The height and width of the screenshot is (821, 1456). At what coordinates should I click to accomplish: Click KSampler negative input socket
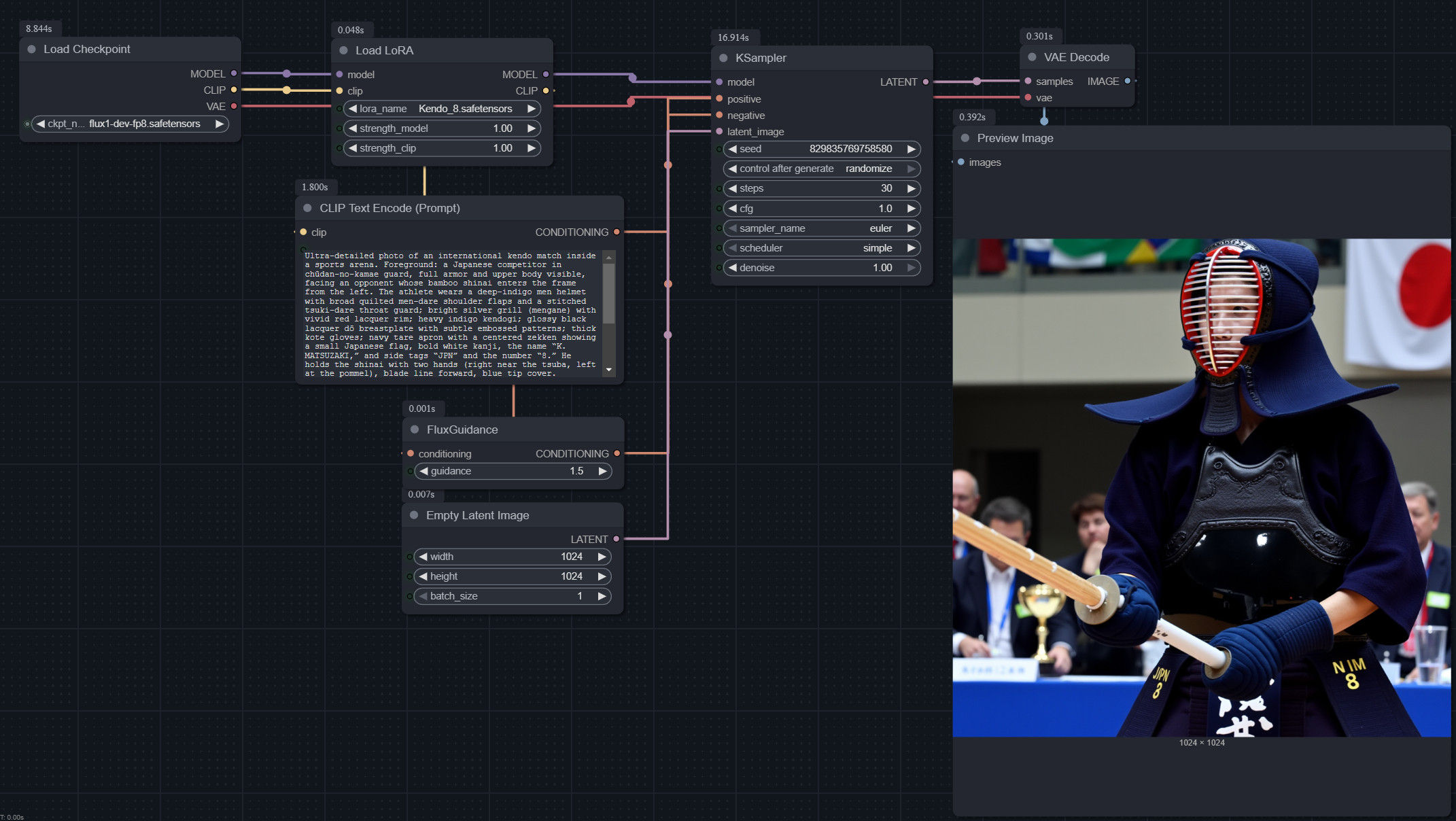[x=719, y=116]
